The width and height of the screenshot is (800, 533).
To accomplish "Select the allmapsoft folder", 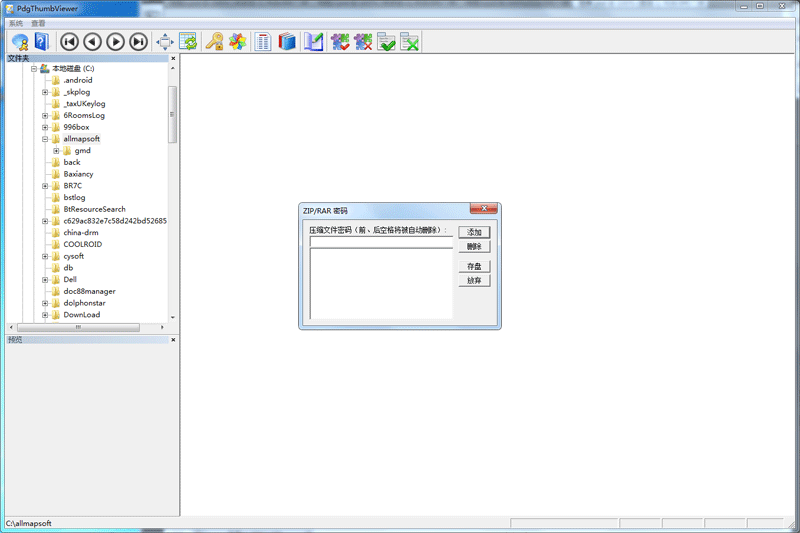I will pyautogui.click(x=82, y=139).
